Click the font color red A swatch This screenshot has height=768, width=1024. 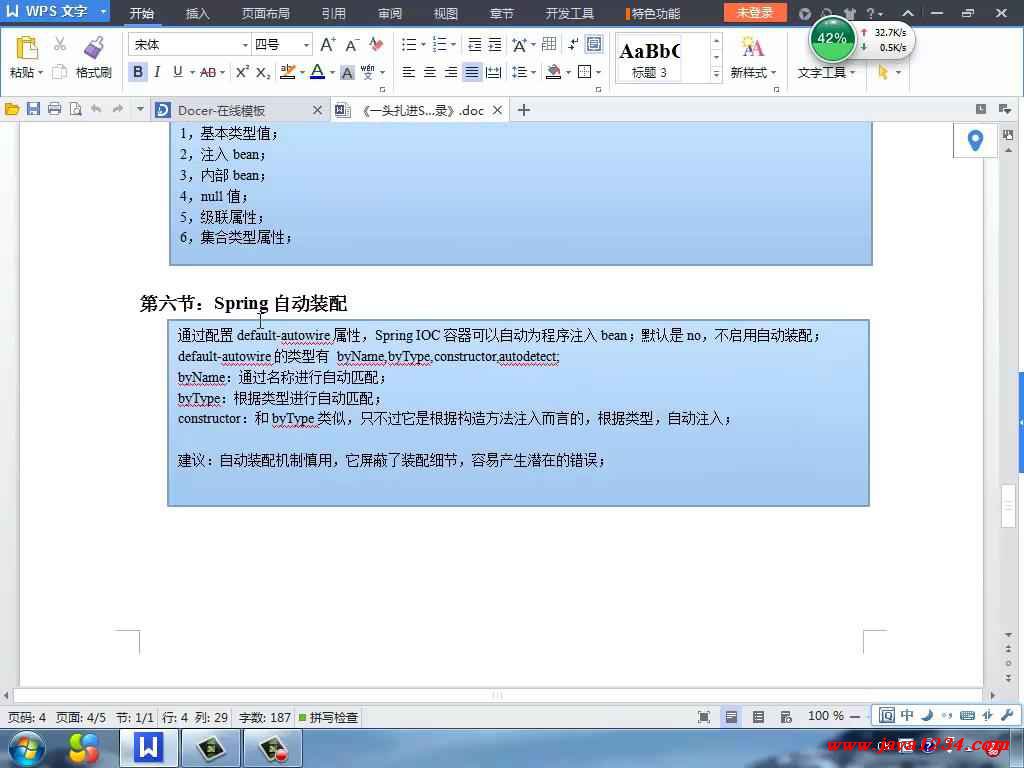coord(317,72)
